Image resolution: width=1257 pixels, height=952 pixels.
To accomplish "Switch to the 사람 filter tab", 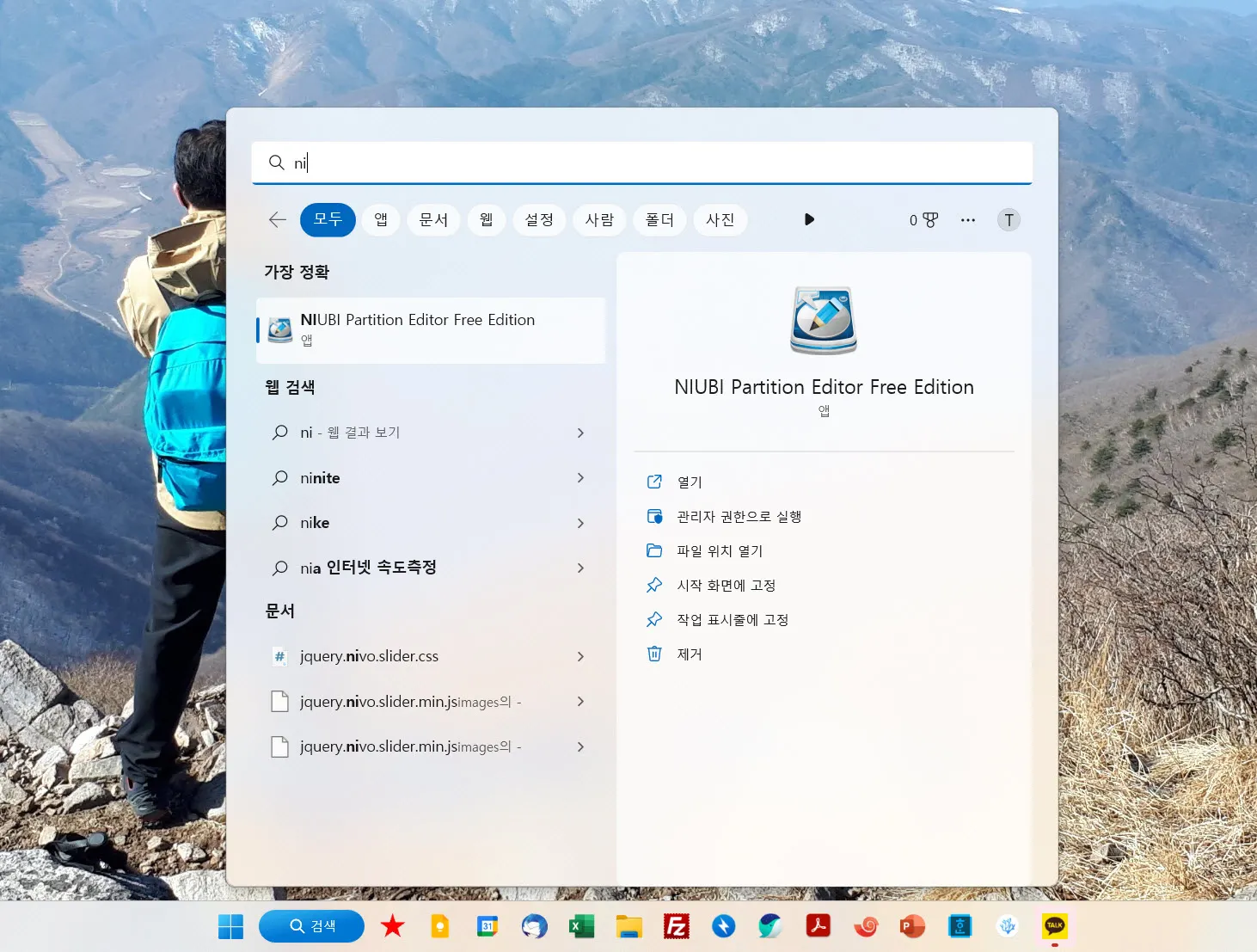I will pos(599,220).
